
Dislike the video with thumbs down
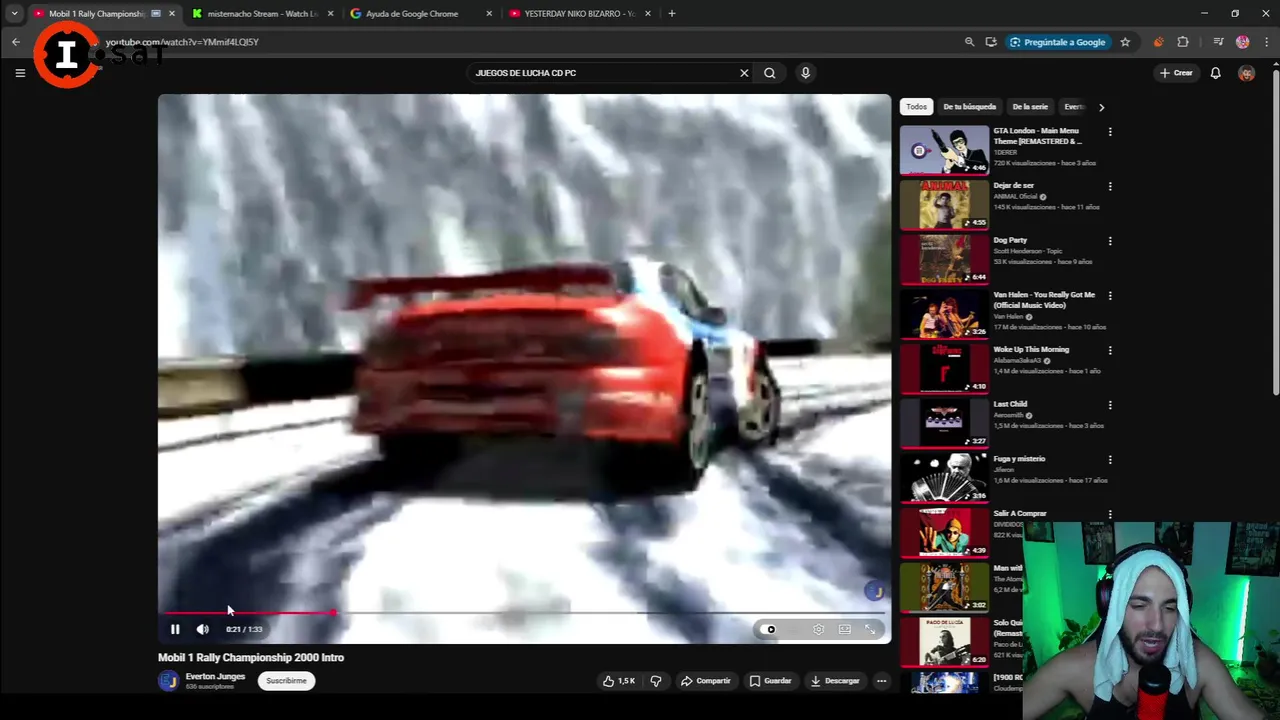656,681
